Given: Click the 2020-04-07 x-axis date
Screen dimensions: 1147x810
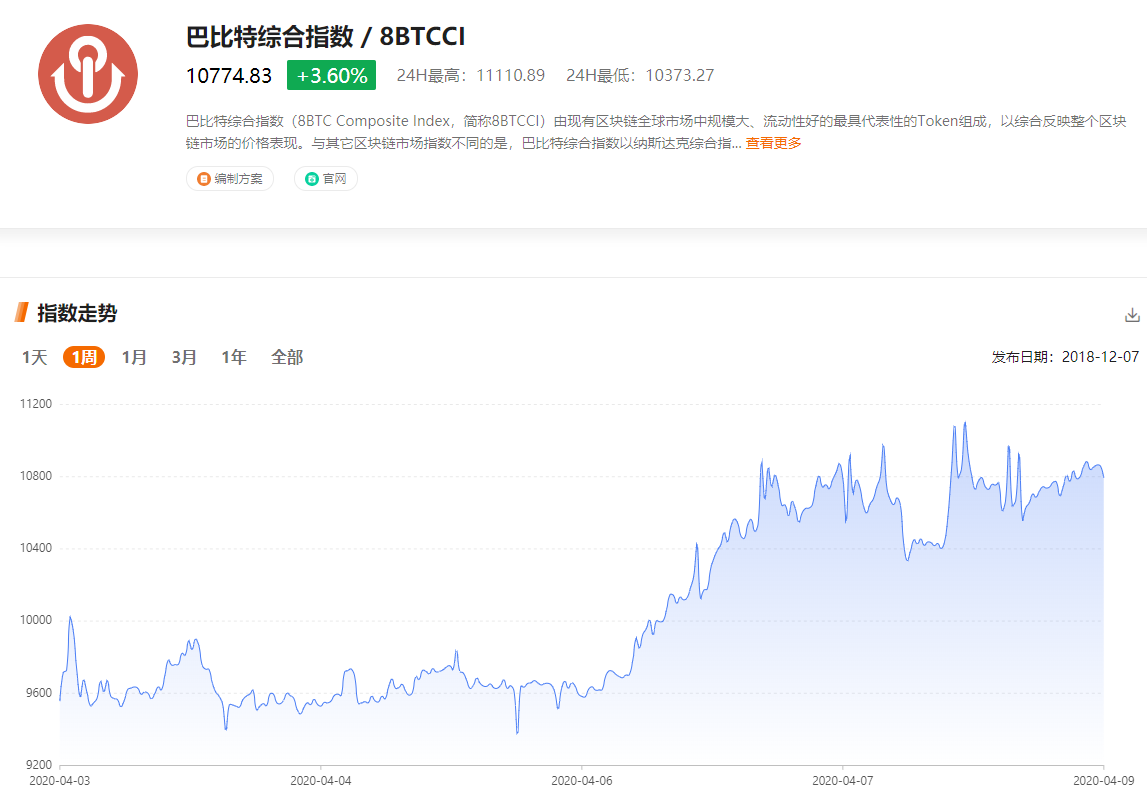Looking at the screenshot, I should (843, 781).
